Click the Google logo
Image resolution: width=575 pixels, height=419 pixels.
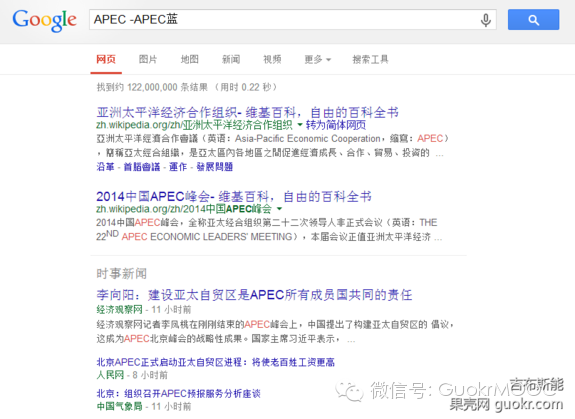point(44,21)
